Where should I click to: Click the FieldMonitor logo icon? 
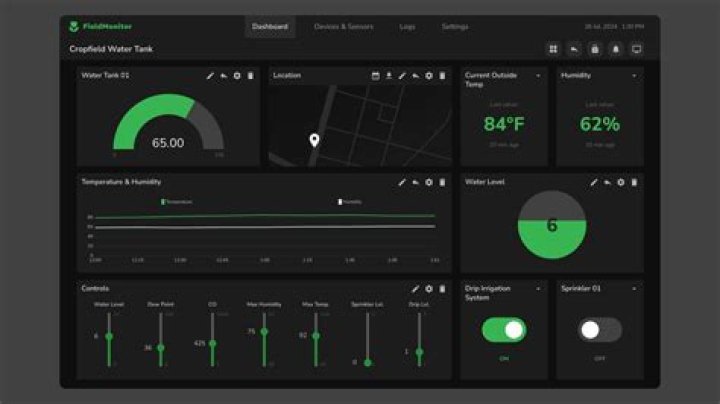(73, 27)
